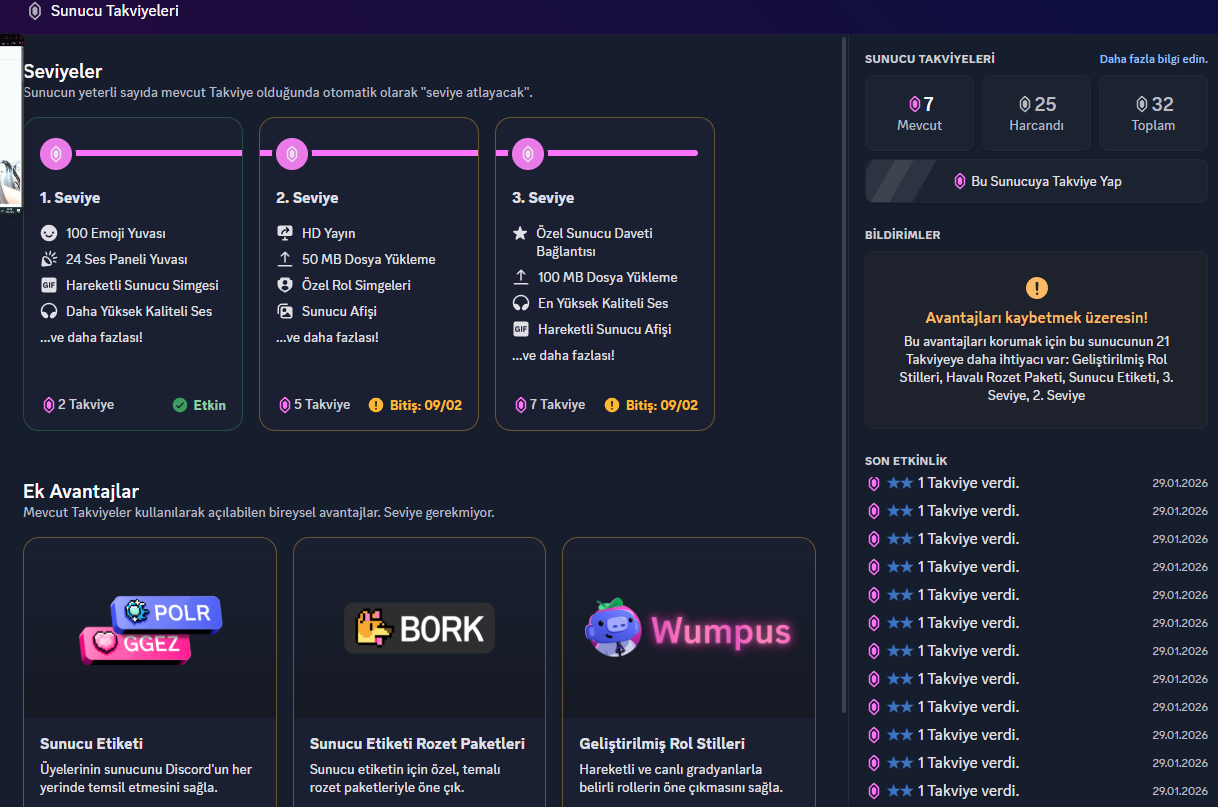Click the soundboard icon beside 24 Ses Paneli Yuvası
Screen dimensions: 1218x807
(49, 259)
